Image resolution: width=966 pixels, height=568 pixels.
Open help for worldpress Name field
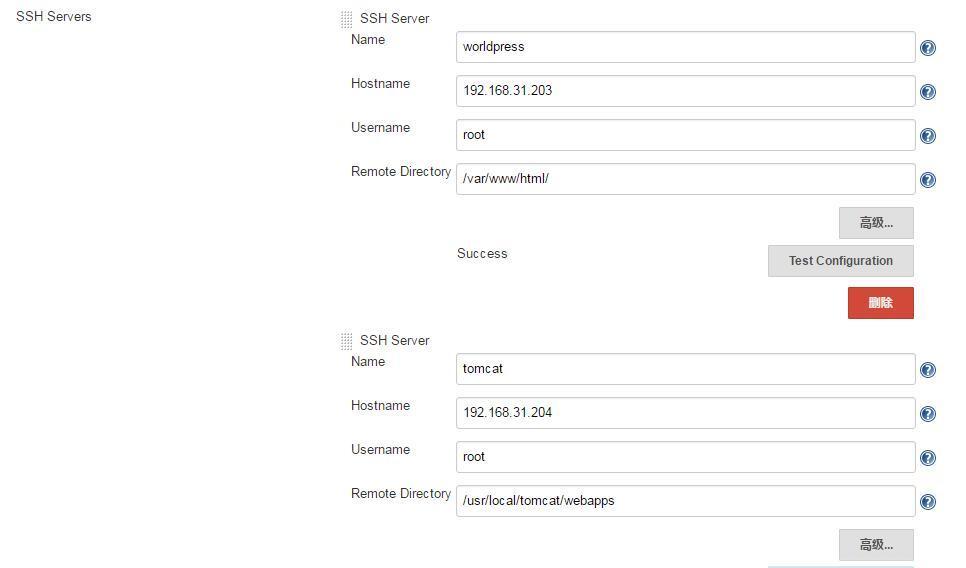coord(928,47)
